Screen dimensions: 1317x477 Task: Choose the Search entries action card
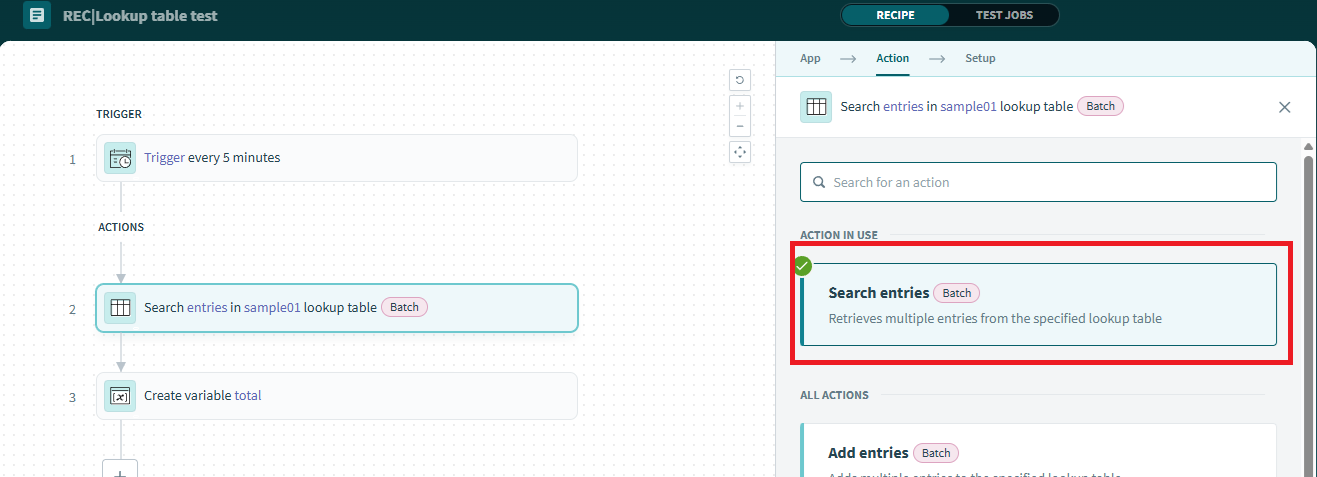pyautogui.click(x=1038, y=305)
